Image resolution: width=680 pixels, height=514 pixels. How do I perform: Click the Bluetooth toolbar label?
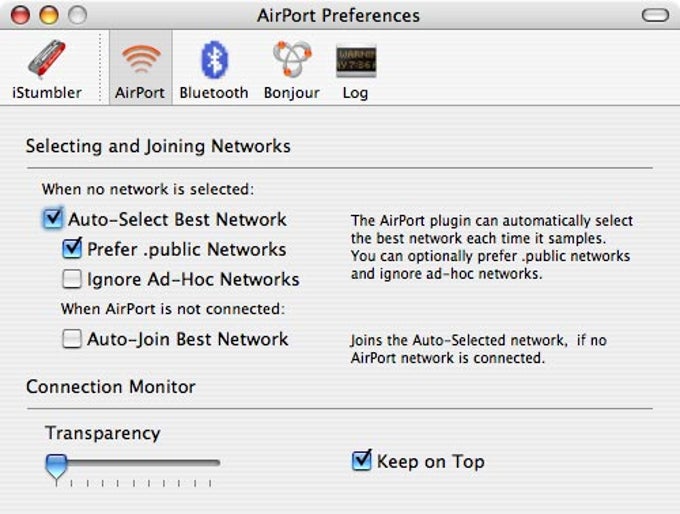pos(214,93)
